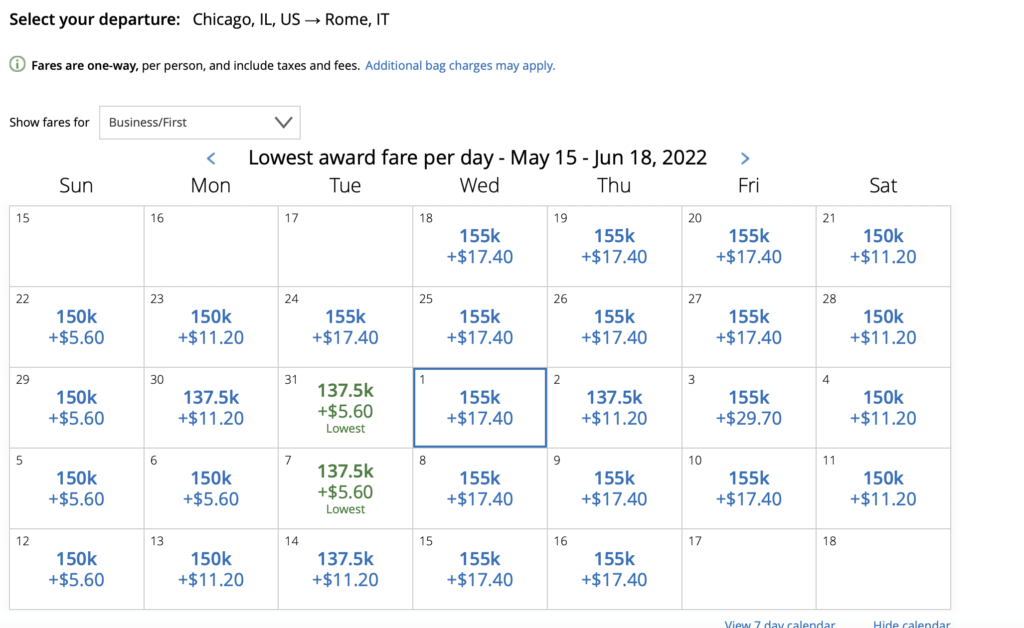Open the Business/First fare class dropdown
1024x628 pixels.
coord(199,122)
